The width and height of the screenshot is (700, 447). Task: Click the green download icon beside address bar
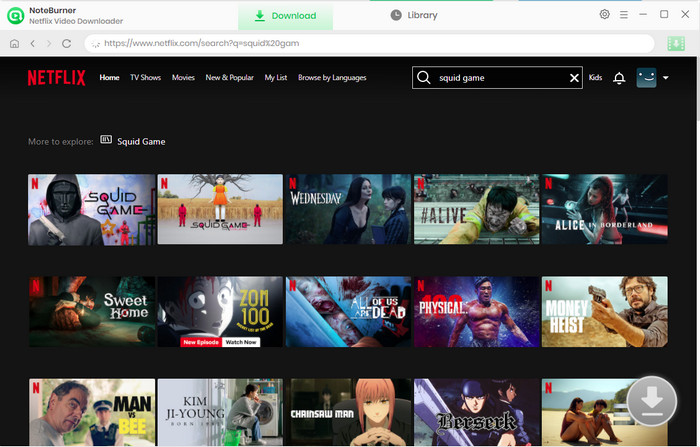tap(676, 43)
